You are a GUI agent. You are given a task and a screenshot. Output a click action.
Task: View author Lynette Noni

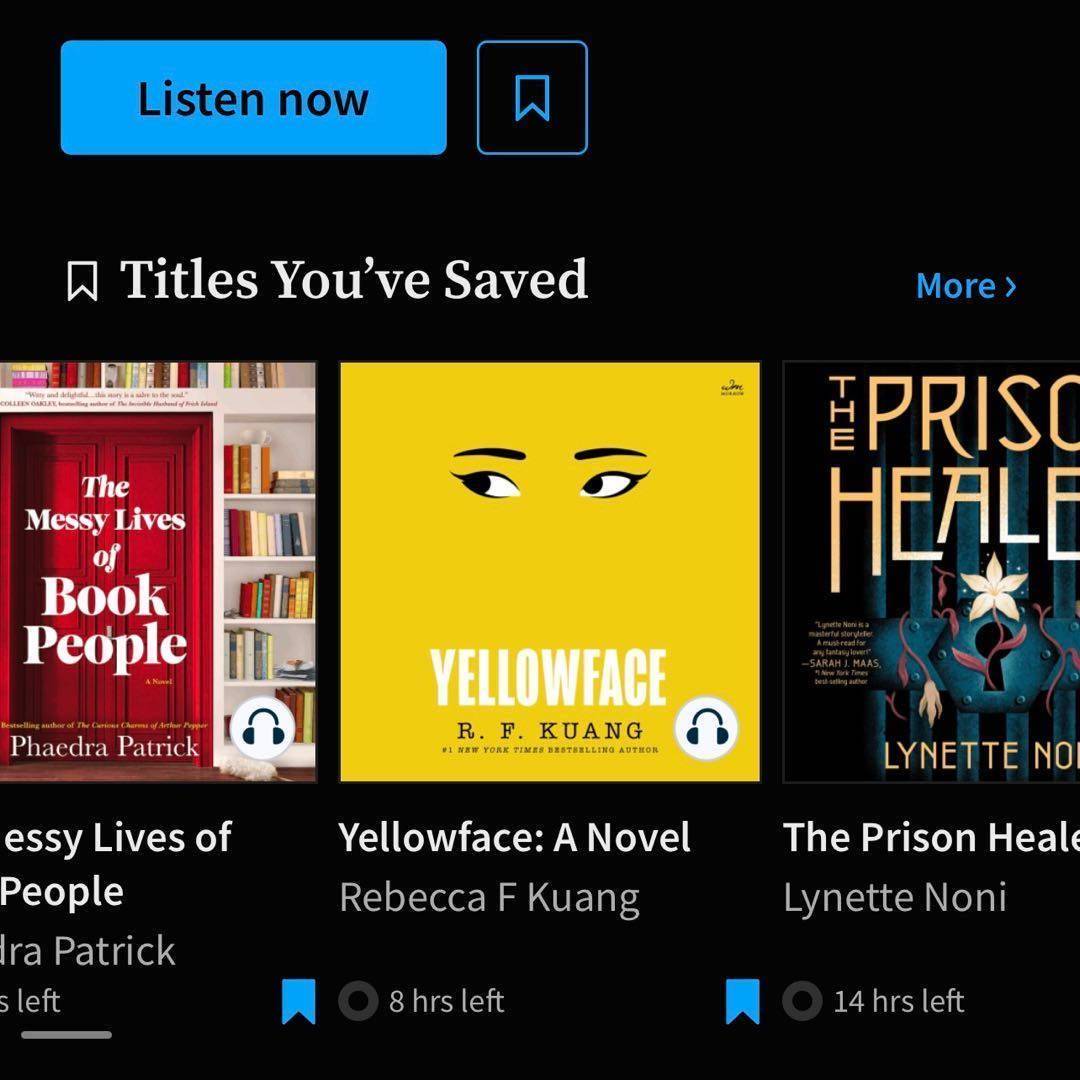click(x=894, y=897)
